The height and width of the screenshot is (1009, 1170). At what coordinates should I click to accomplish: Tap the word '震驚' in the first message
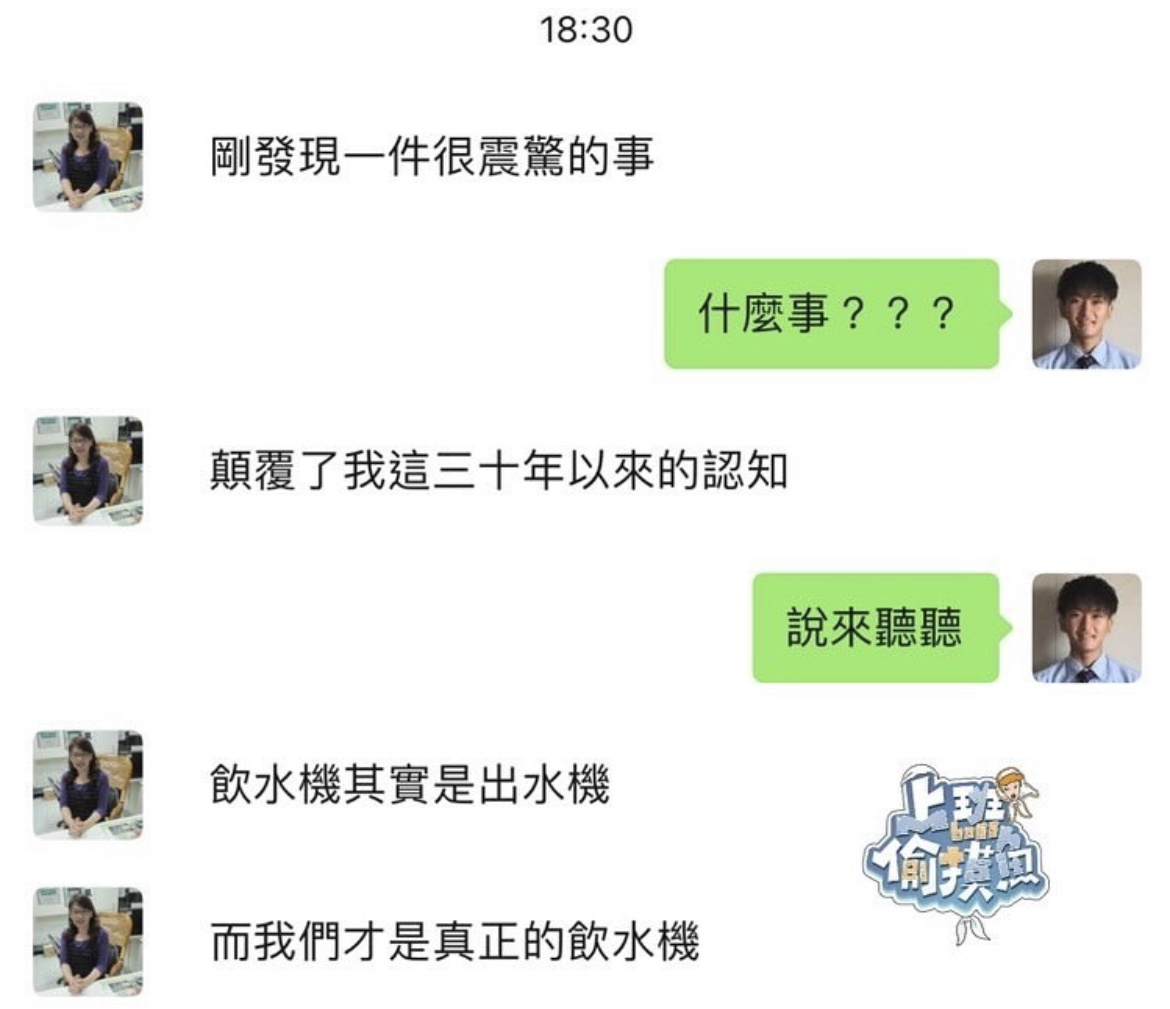(x=521, y=157)
